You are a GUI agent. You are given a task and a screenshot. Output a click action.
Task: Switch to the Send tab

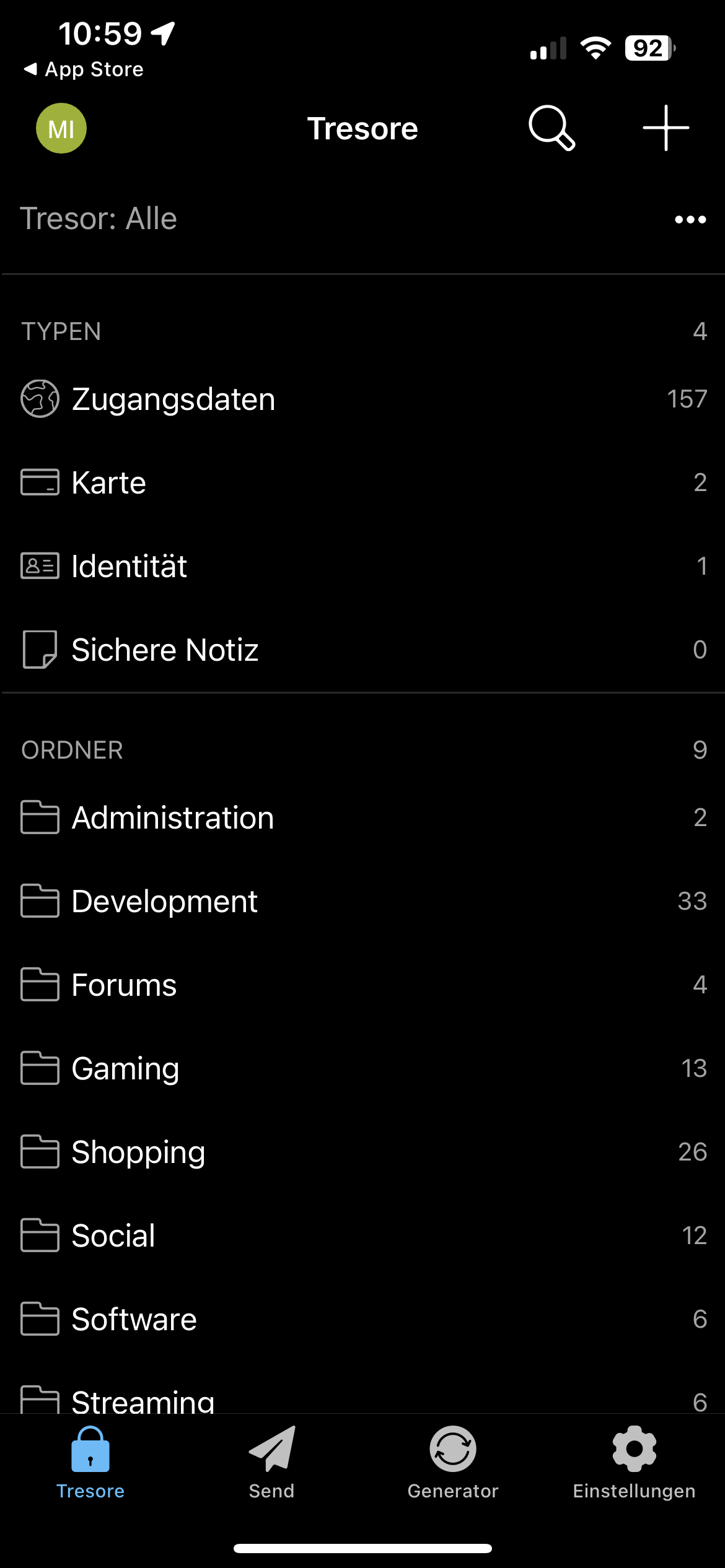click(271, 1461)
